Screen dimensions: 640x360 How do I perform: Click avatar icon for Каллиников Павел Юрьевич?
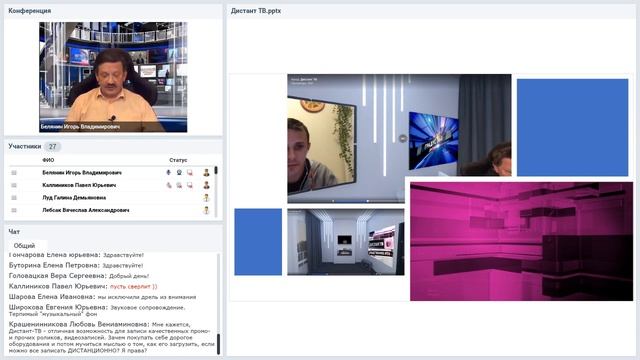tap(207, 185)
